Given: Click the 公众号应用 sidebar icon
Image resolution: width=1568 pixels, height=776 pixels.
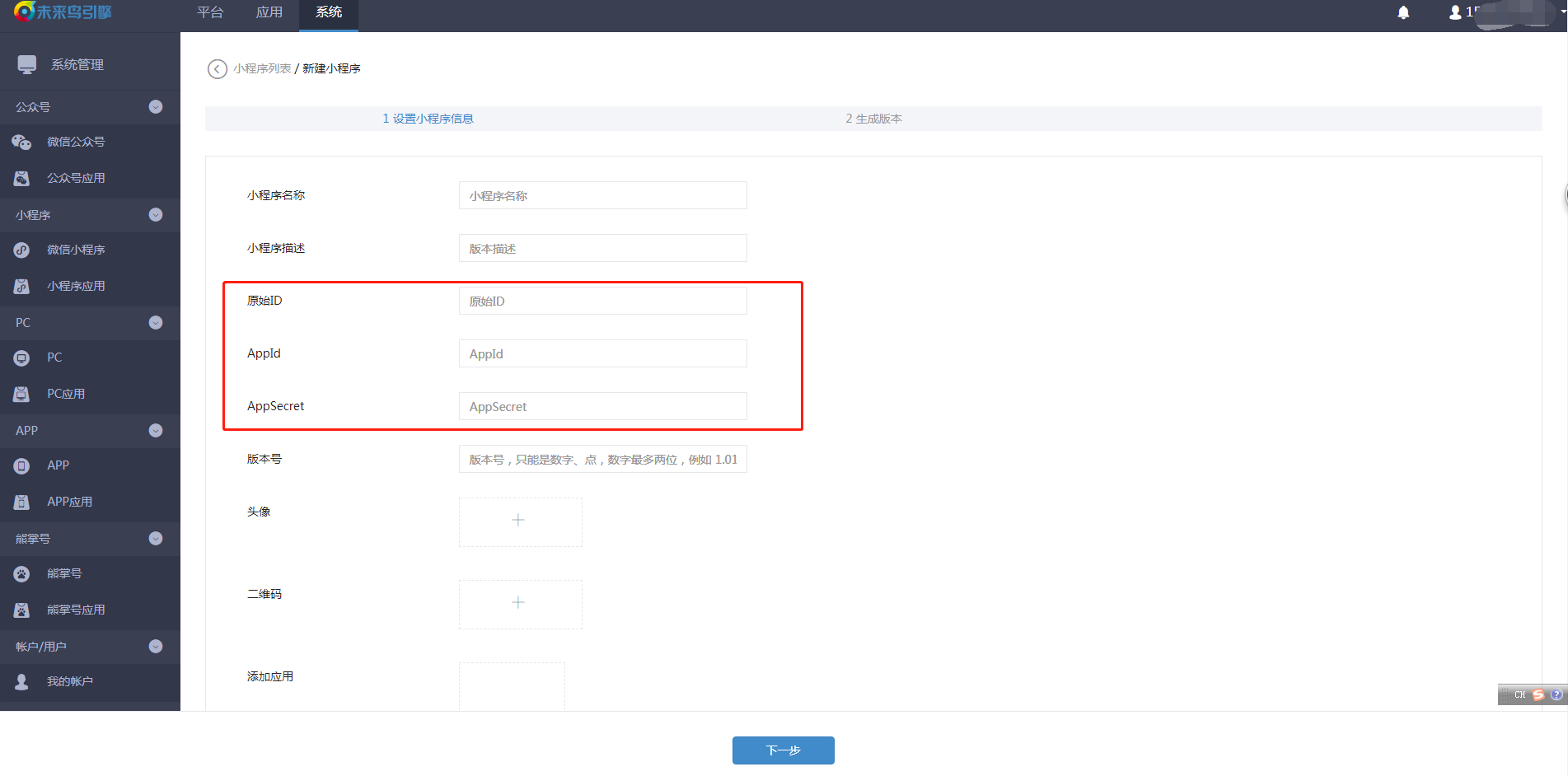Looking at the screenshot, I should (x=21, y=179).
